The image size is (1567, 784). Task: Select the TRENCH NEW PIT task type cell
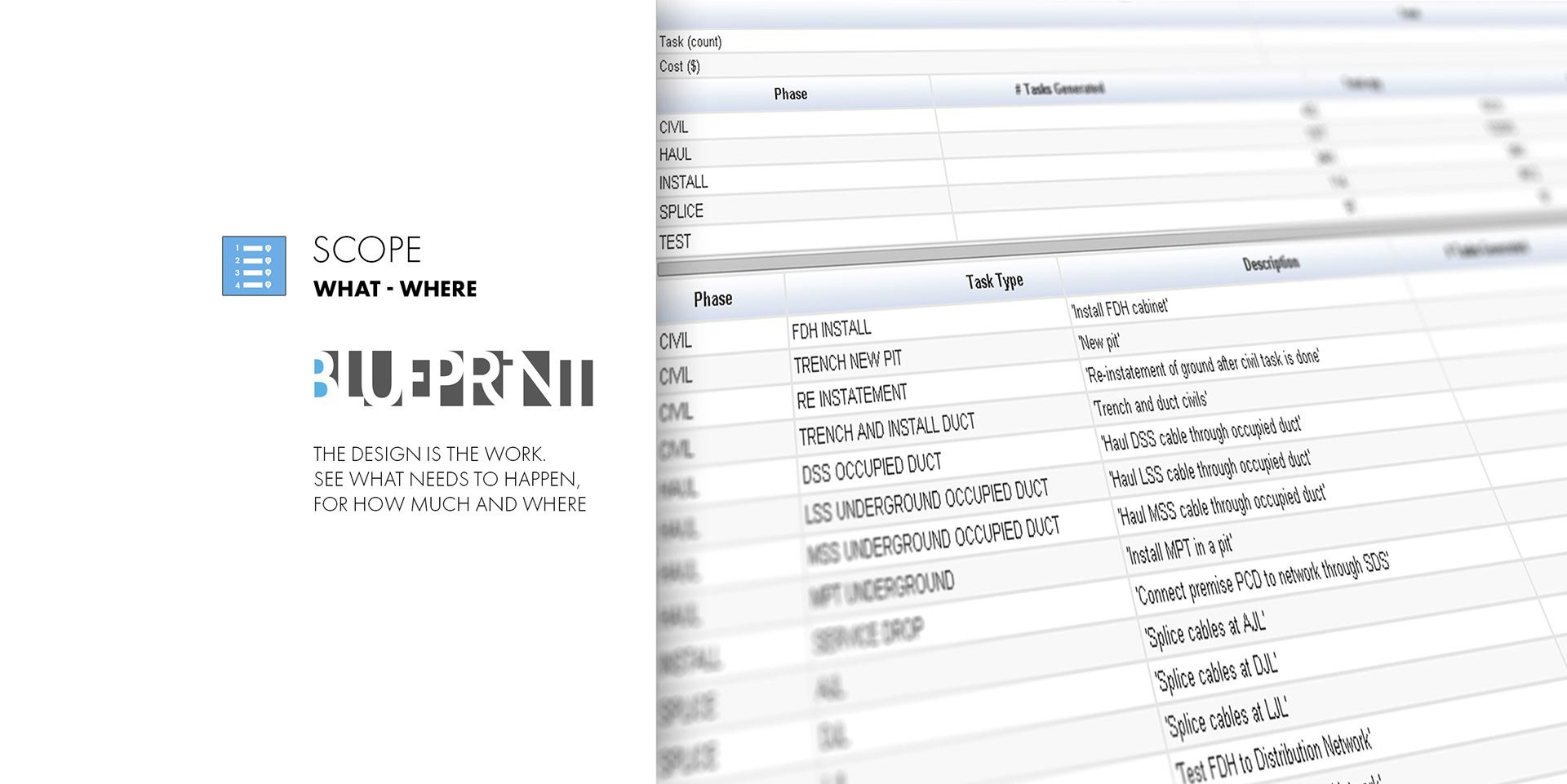[x=847, y=361]
